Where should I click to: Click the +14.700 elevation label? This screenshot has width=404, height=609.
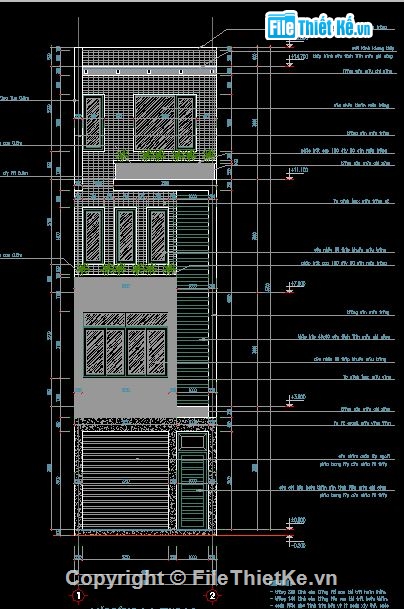point(300,57)
